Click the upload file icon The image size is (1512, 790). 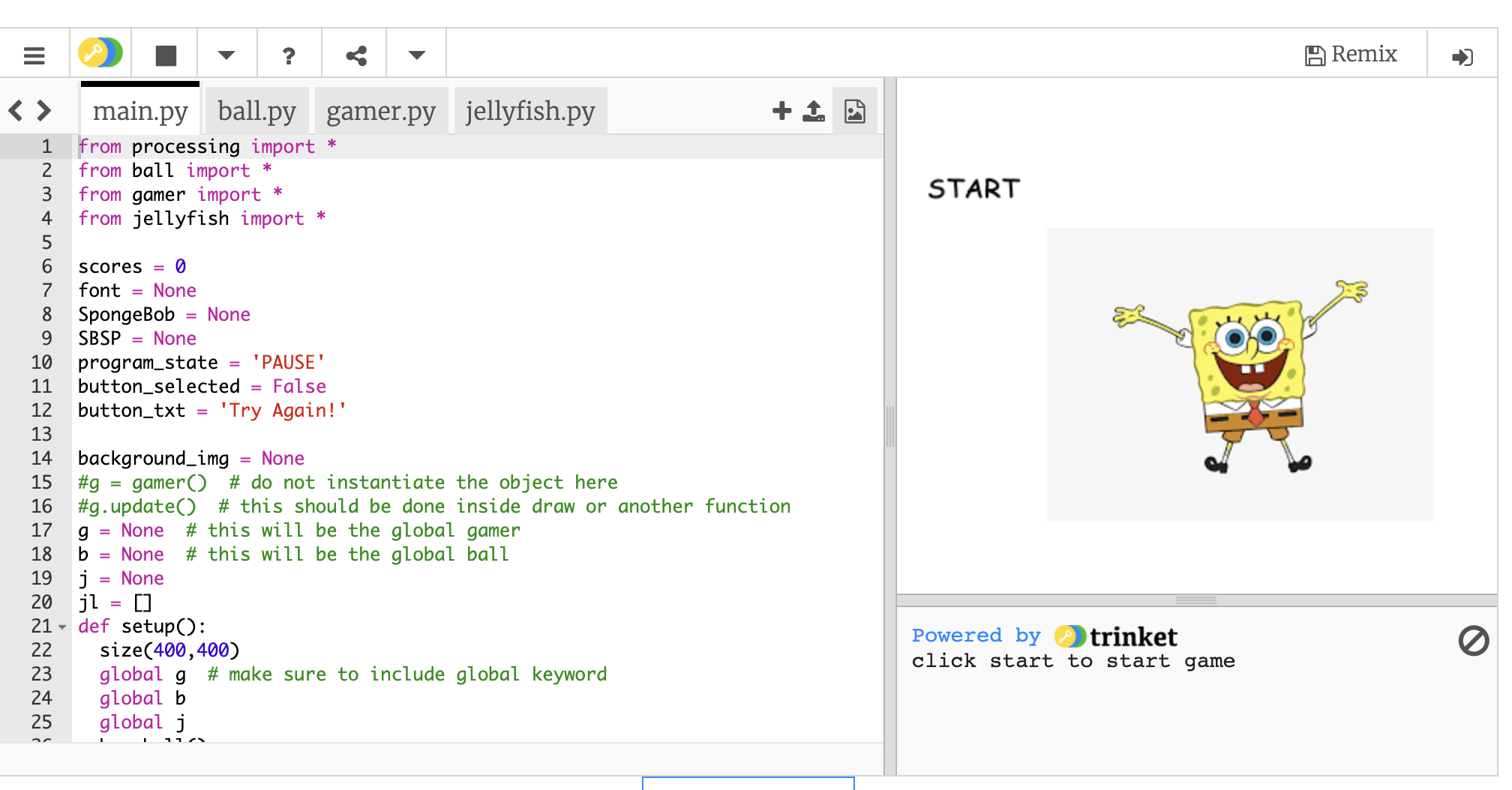tap(814, 111)
